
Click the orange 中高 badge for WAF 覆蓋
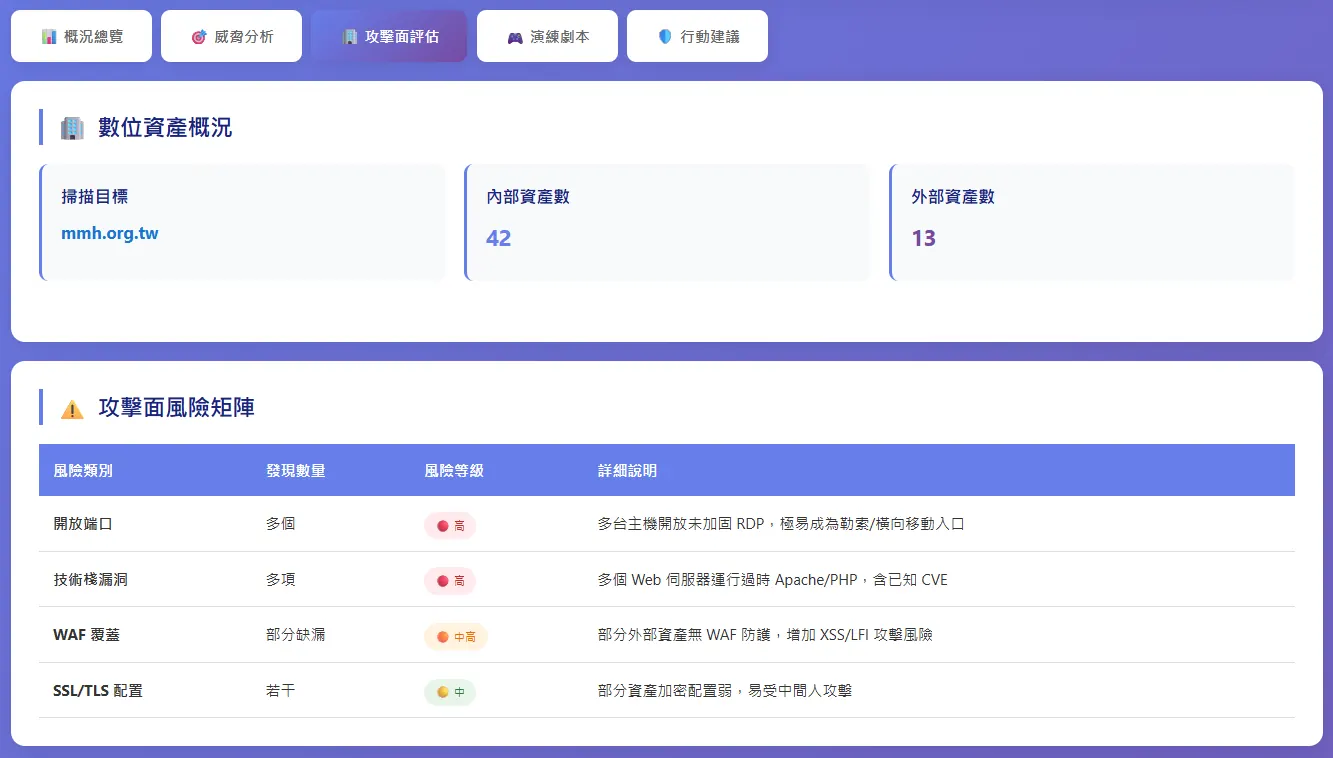(x=456, y=636)
